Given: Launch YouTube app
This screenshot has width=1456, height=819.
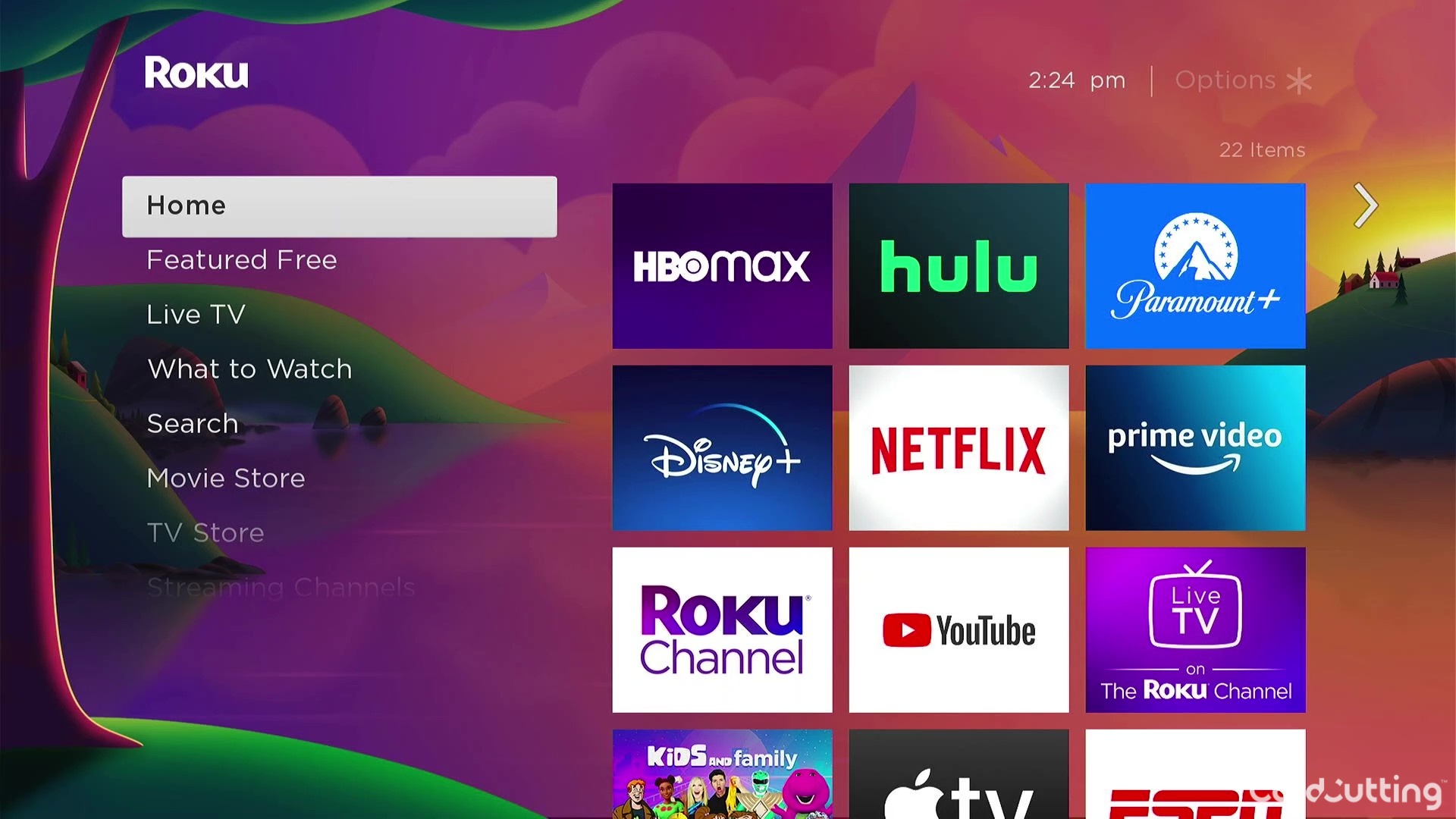Looking at the screenshot, I should tap(957, 629).
